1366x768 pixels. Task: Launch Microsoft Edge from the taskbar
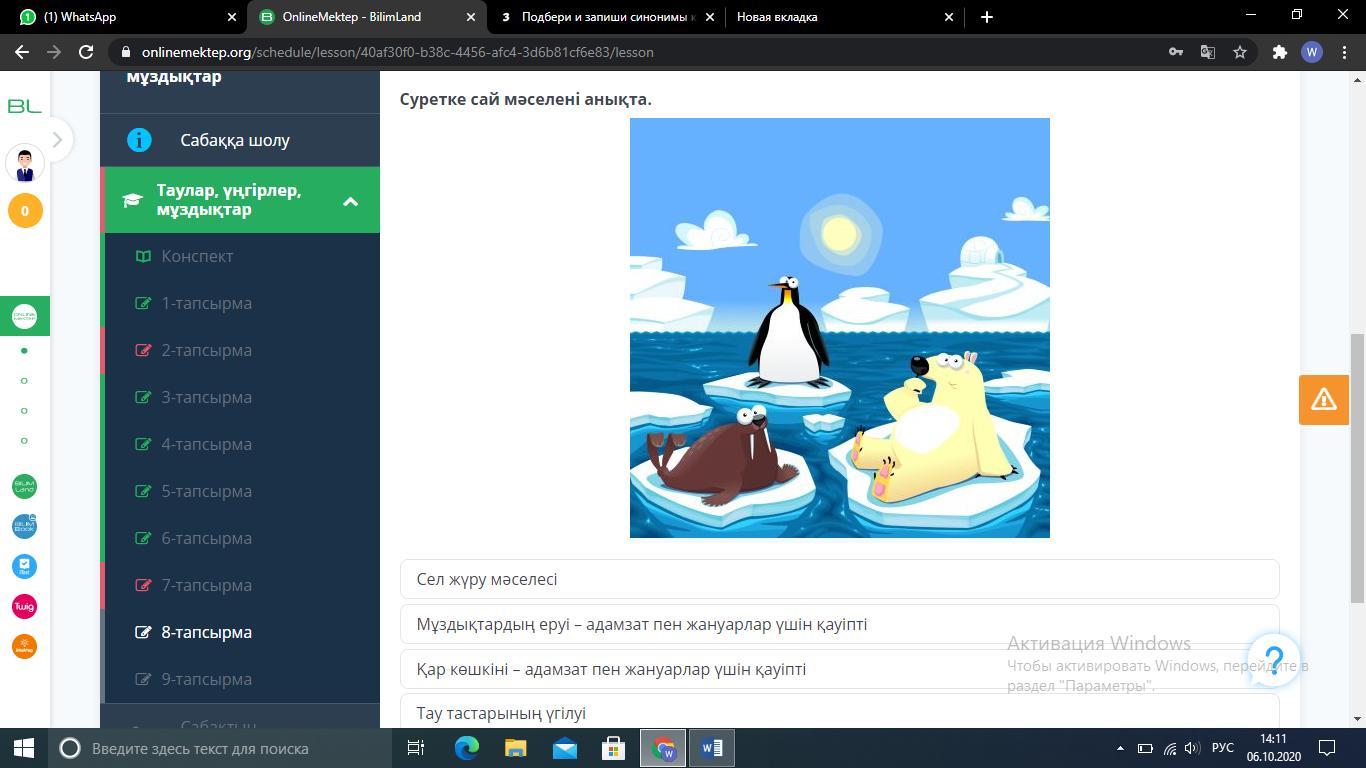pyautogui.click(x=467, y=748)
